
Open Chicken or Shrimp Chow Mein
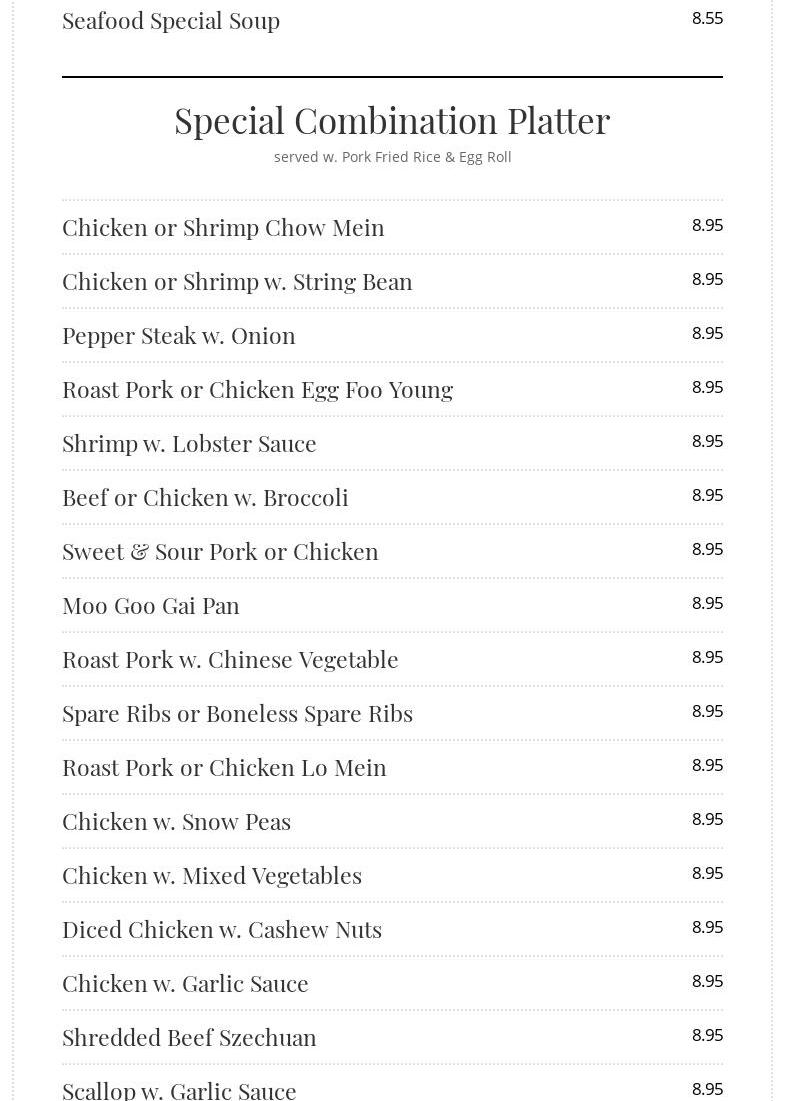(223, 227)
